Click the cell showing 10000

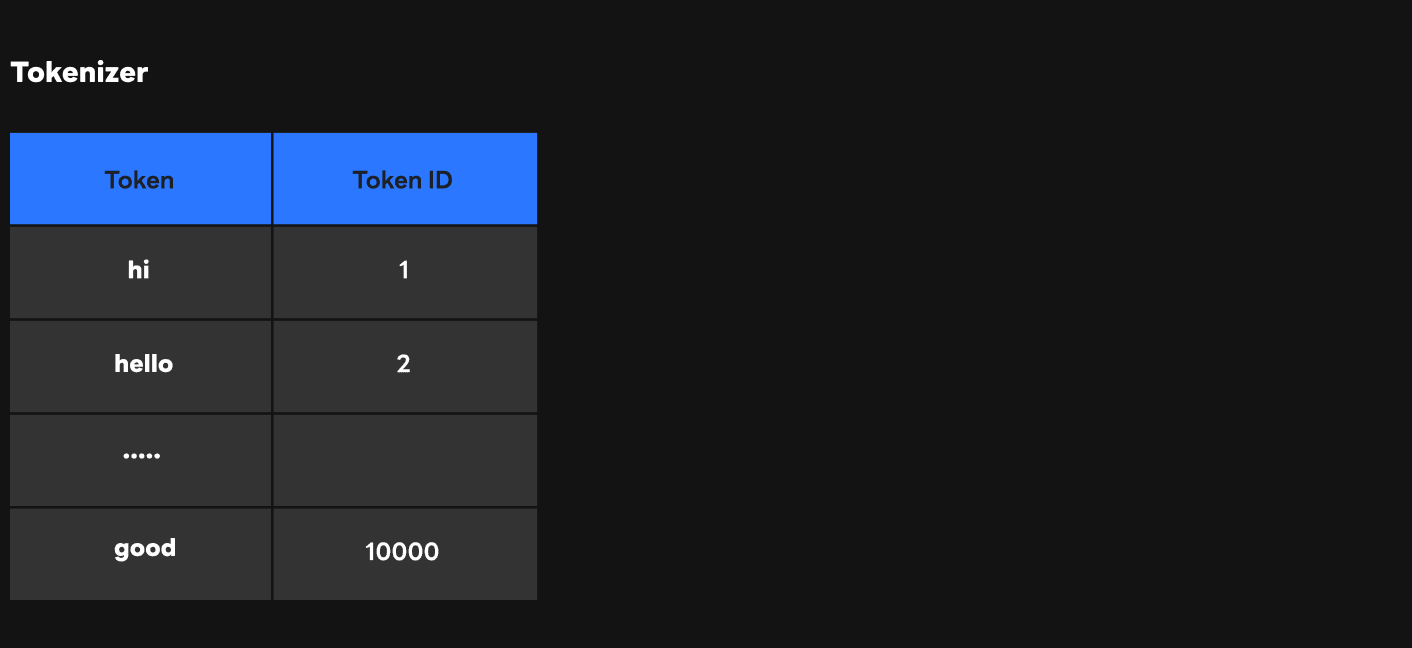click(x=405, y=554)
